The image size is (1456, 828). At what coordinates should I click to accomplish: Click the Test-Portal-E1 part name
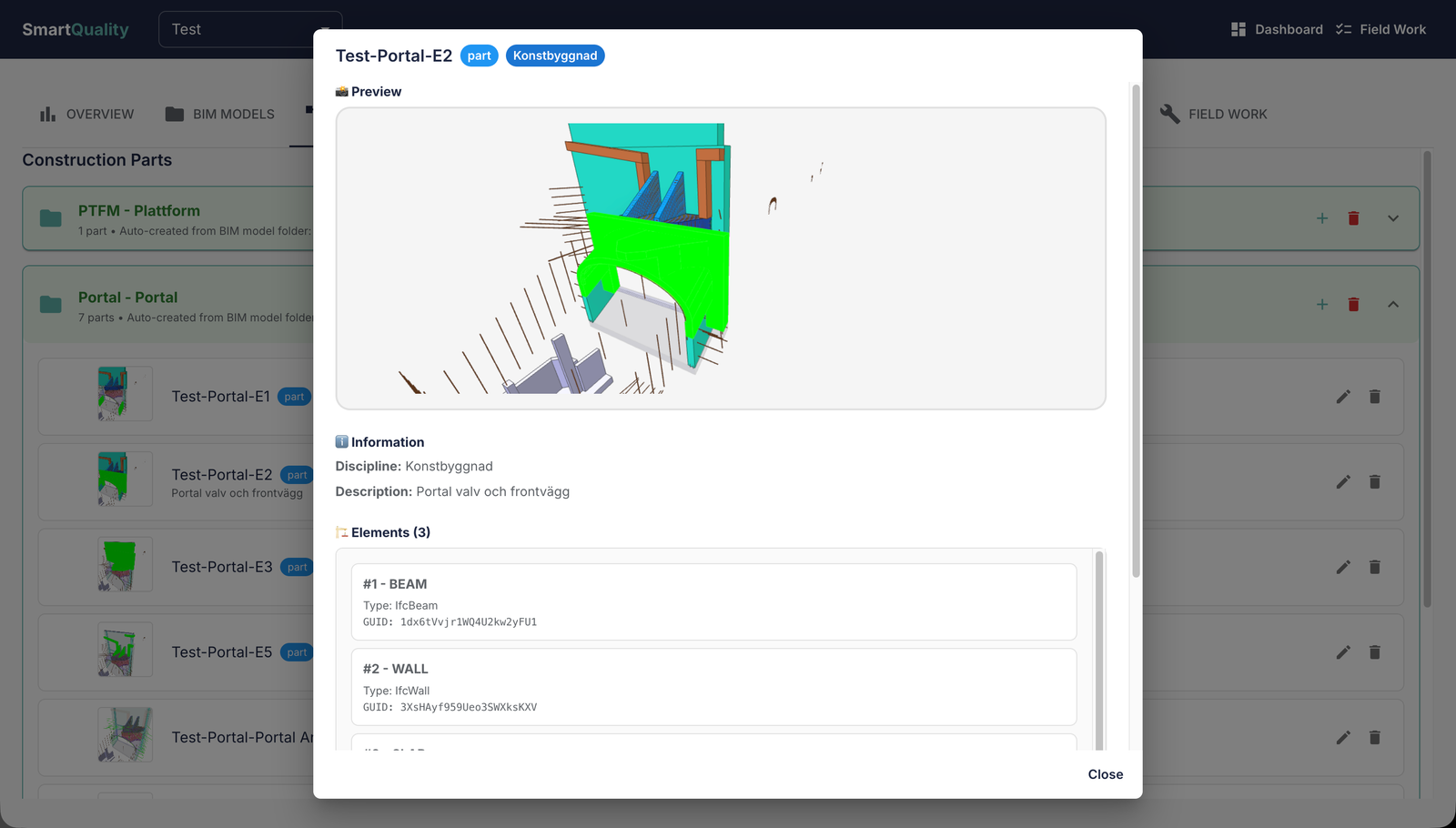pyautogui.click(x=221, y=397)
